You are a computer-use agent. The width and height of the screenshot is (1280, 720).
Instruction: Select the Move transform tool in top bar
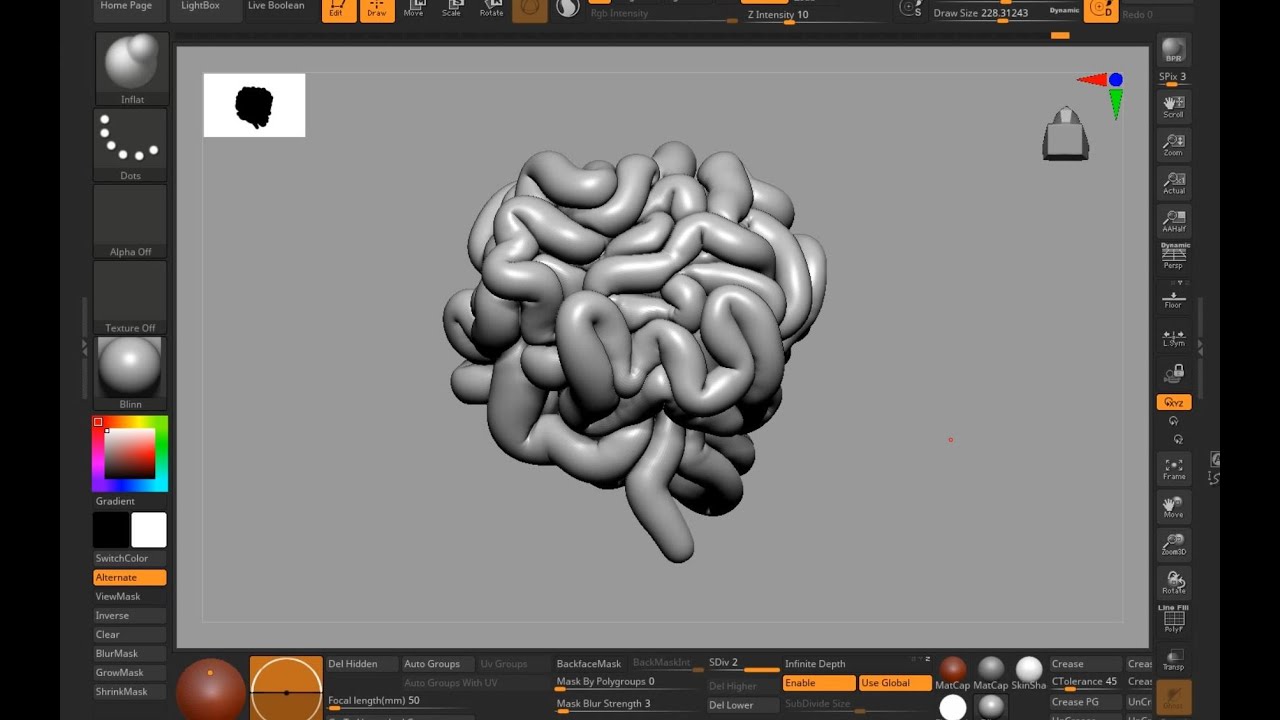[x=414, y=9]
